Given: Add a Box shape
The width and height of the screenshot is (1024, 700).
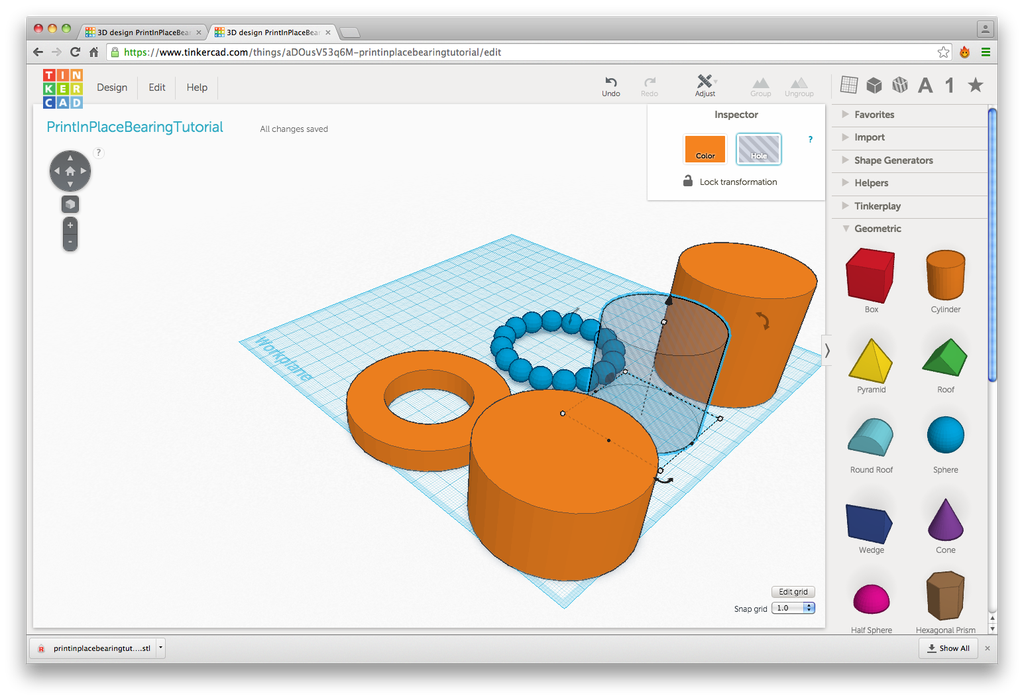Looking at the screenshot, I should coord(871,281).
